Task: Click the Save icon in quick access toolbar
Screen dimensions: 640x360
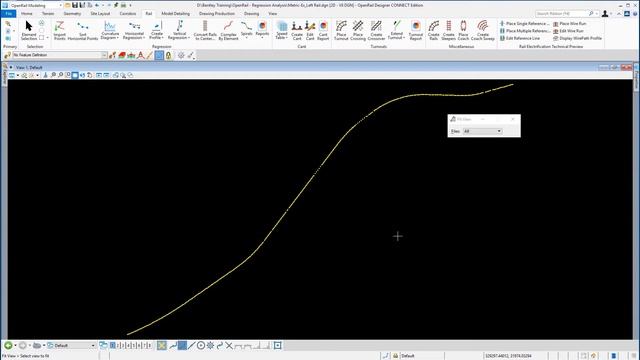Action: [x=75, y=5]
